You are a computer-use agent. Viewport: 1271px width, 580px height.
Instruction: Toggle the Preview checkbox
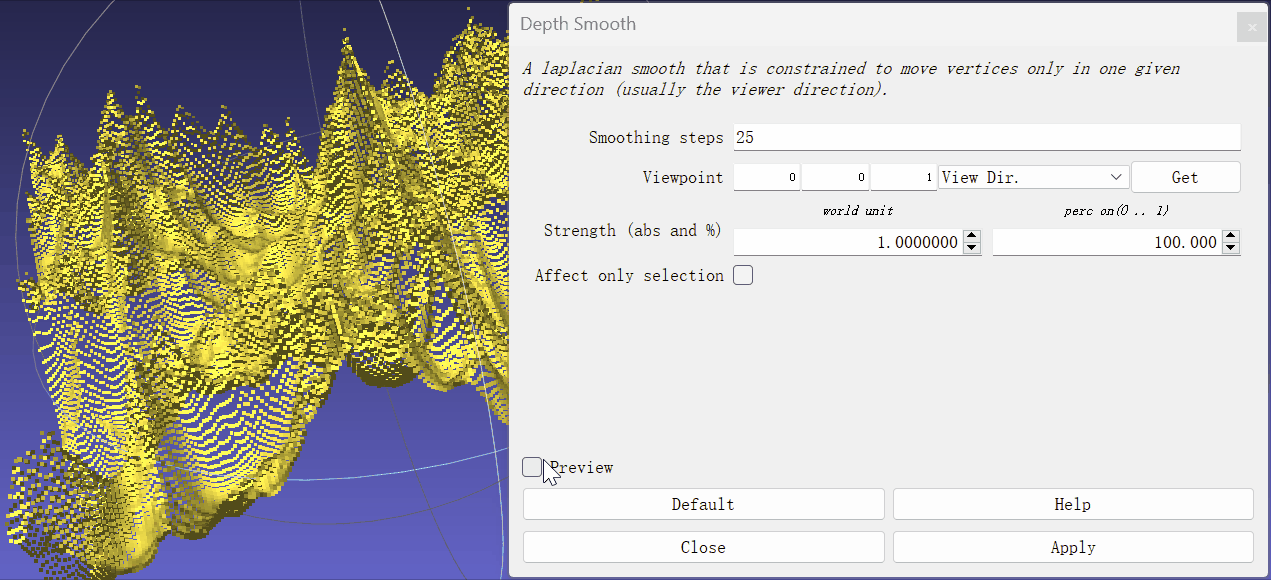533,467
